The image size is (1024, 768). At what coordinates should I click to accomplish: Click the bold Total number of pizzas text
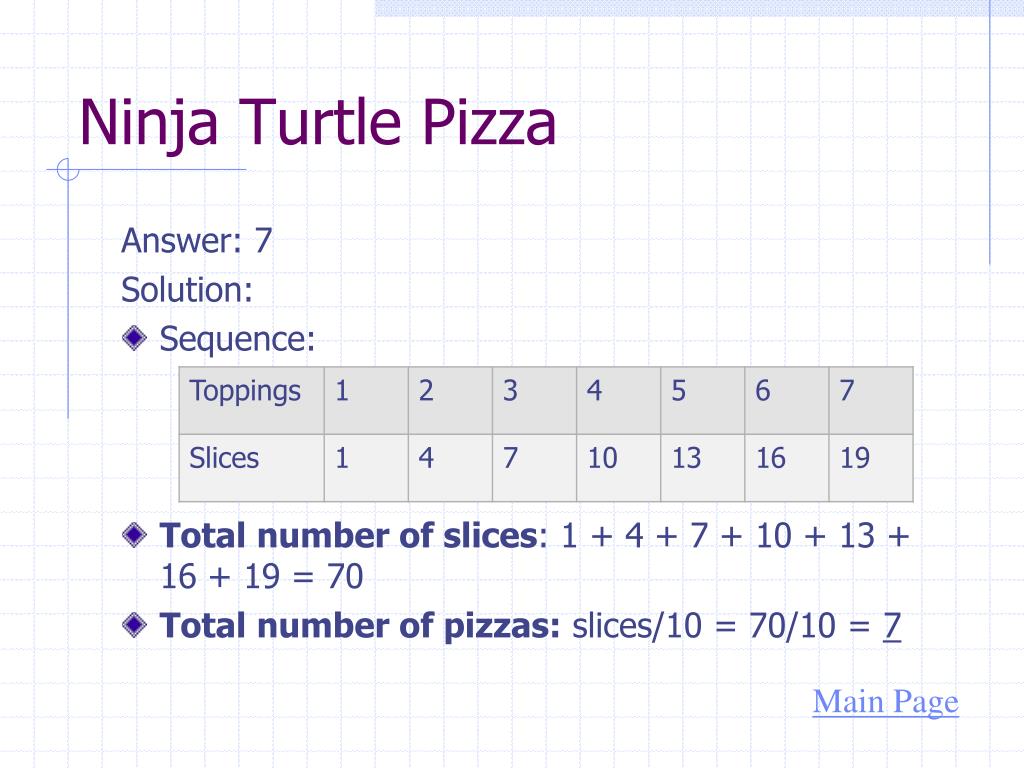point(360,626)
